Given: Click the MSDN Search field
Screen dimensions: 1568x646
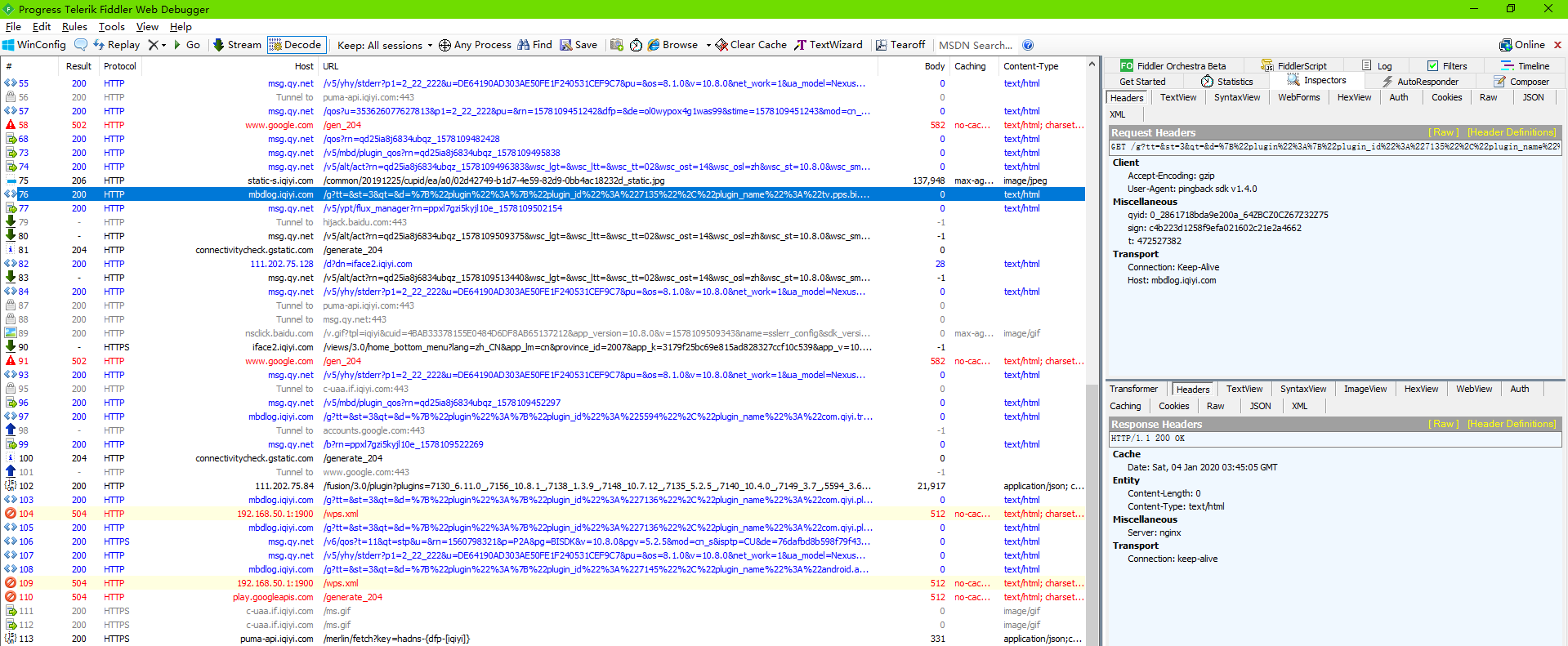Looking at the screenshot, I should tap(976, 45).
